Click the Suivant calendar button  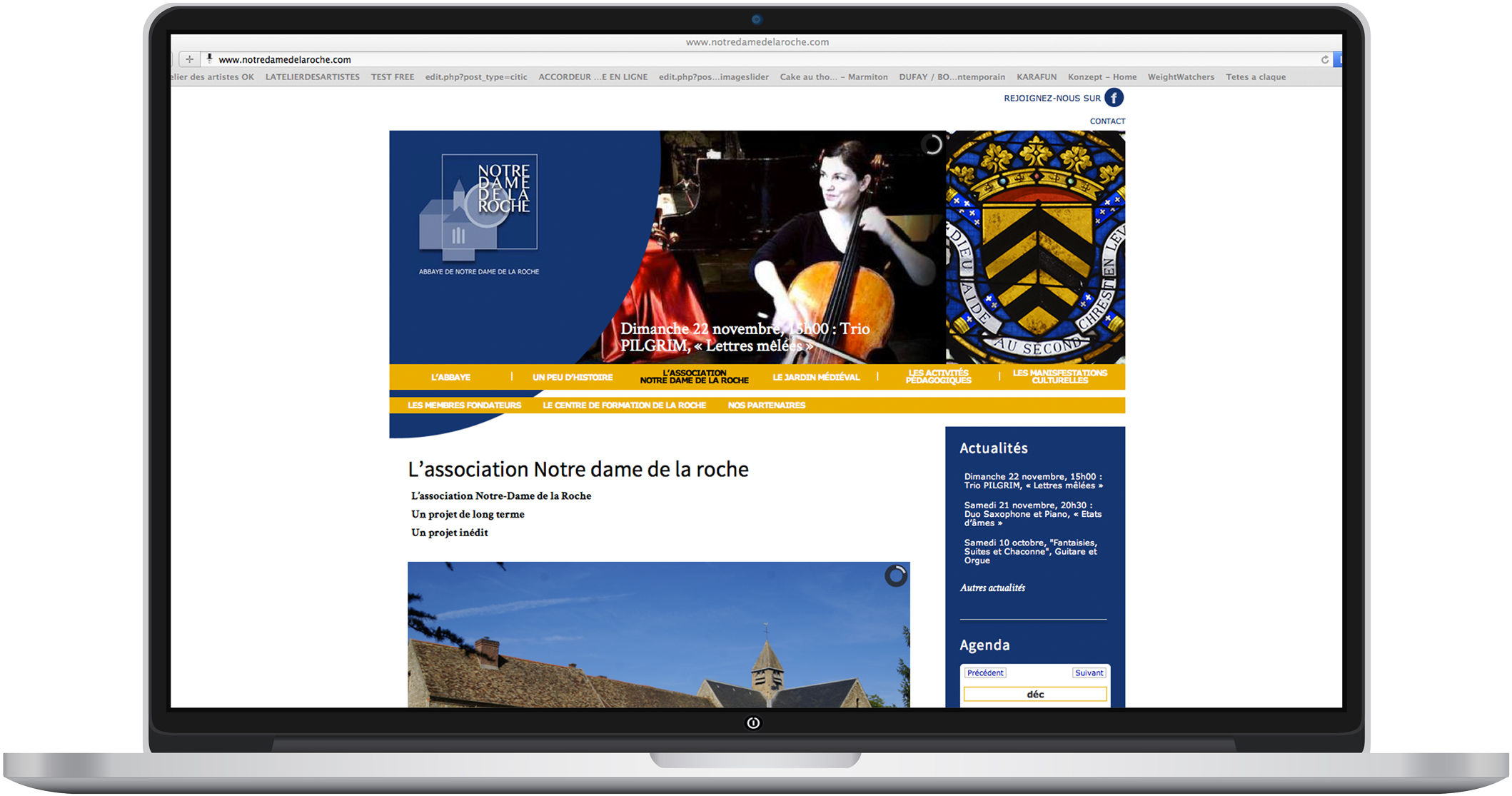pyautogui.click(x=1089, y=673)
